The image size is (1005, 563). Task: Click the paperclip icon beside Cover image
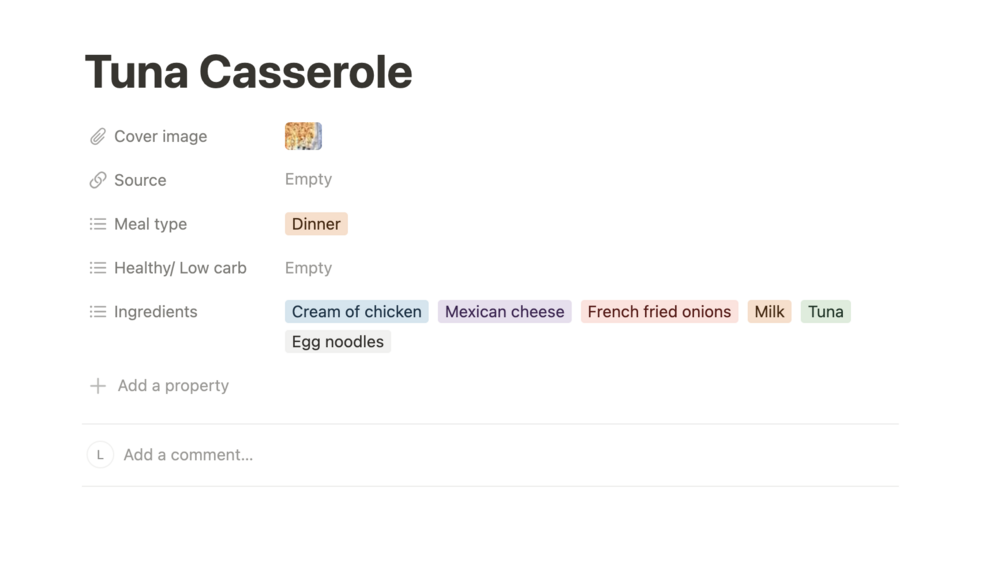coord(98,137)
